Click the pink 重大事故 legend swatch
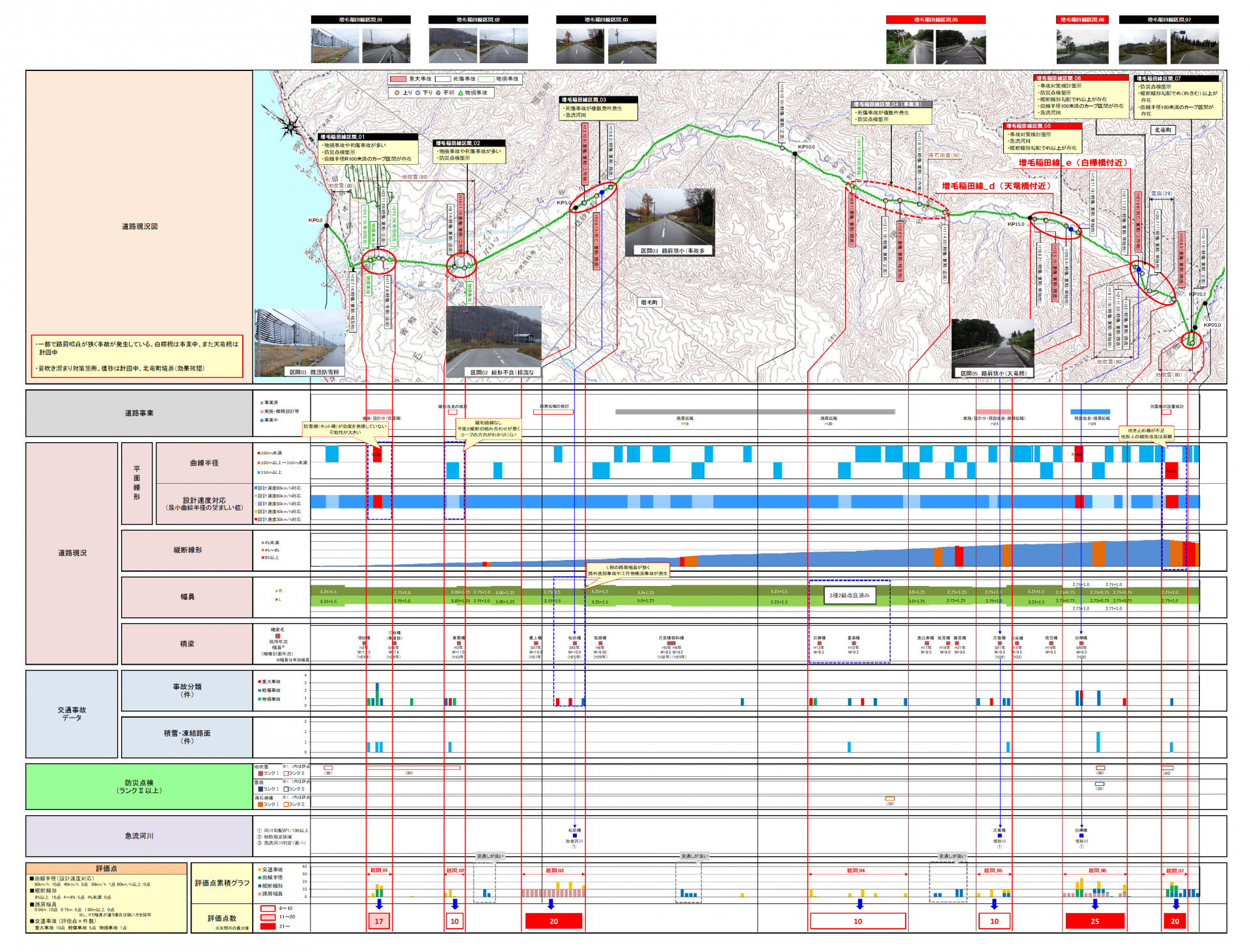The width and height of the screenshot is (1250, 952). [398, 79]
